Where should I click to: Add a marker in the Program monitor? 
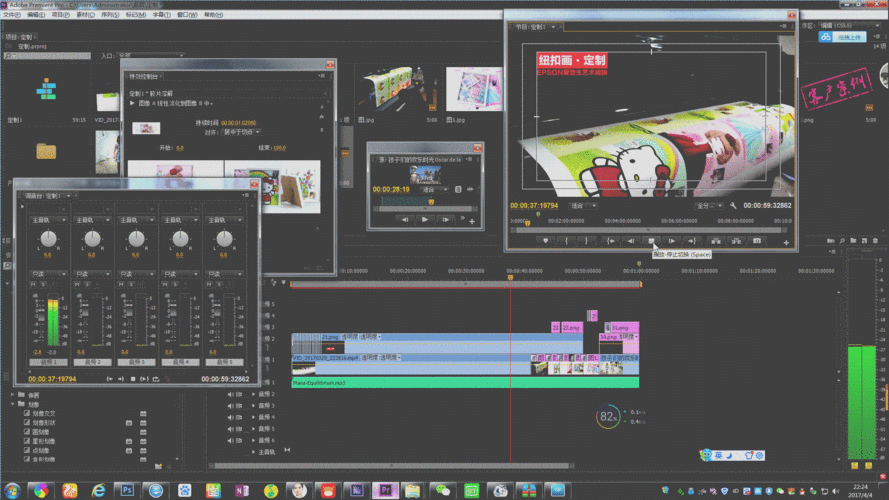point(545,241)
